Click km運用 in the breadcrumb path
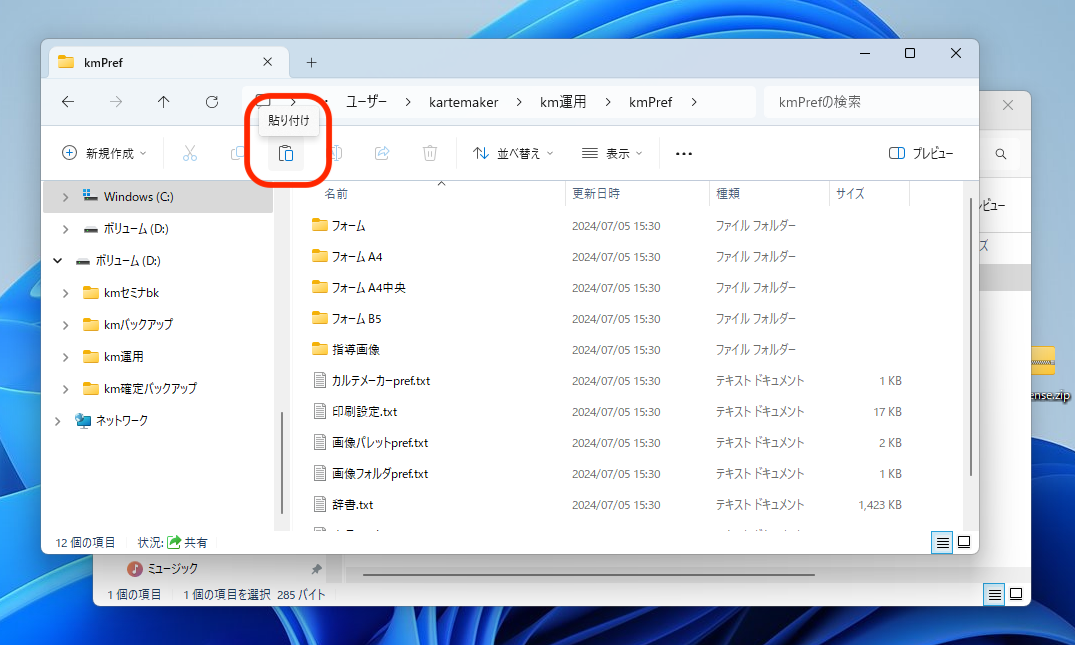The height and width of the screenshot is (645, 1075). tap(563, 102)
